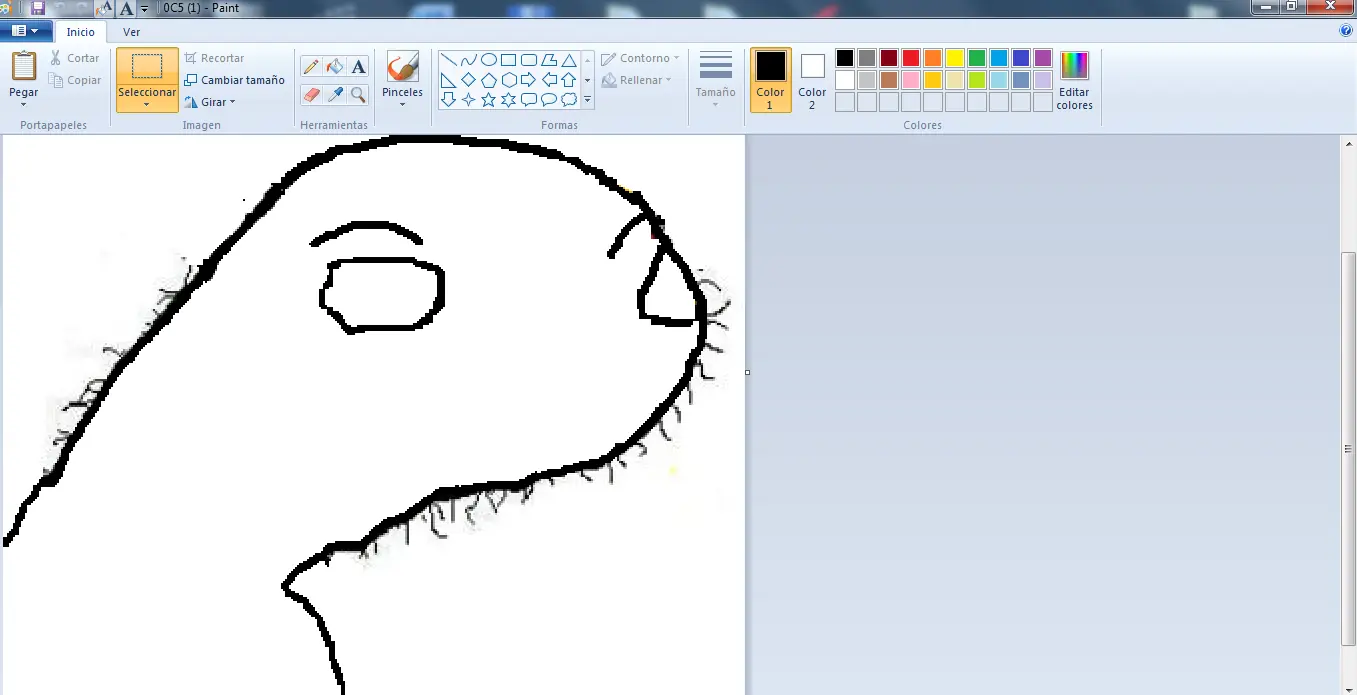Select the Text tool in Herramientas
The width and height of the screenshot is (1357, 695).
358,67
